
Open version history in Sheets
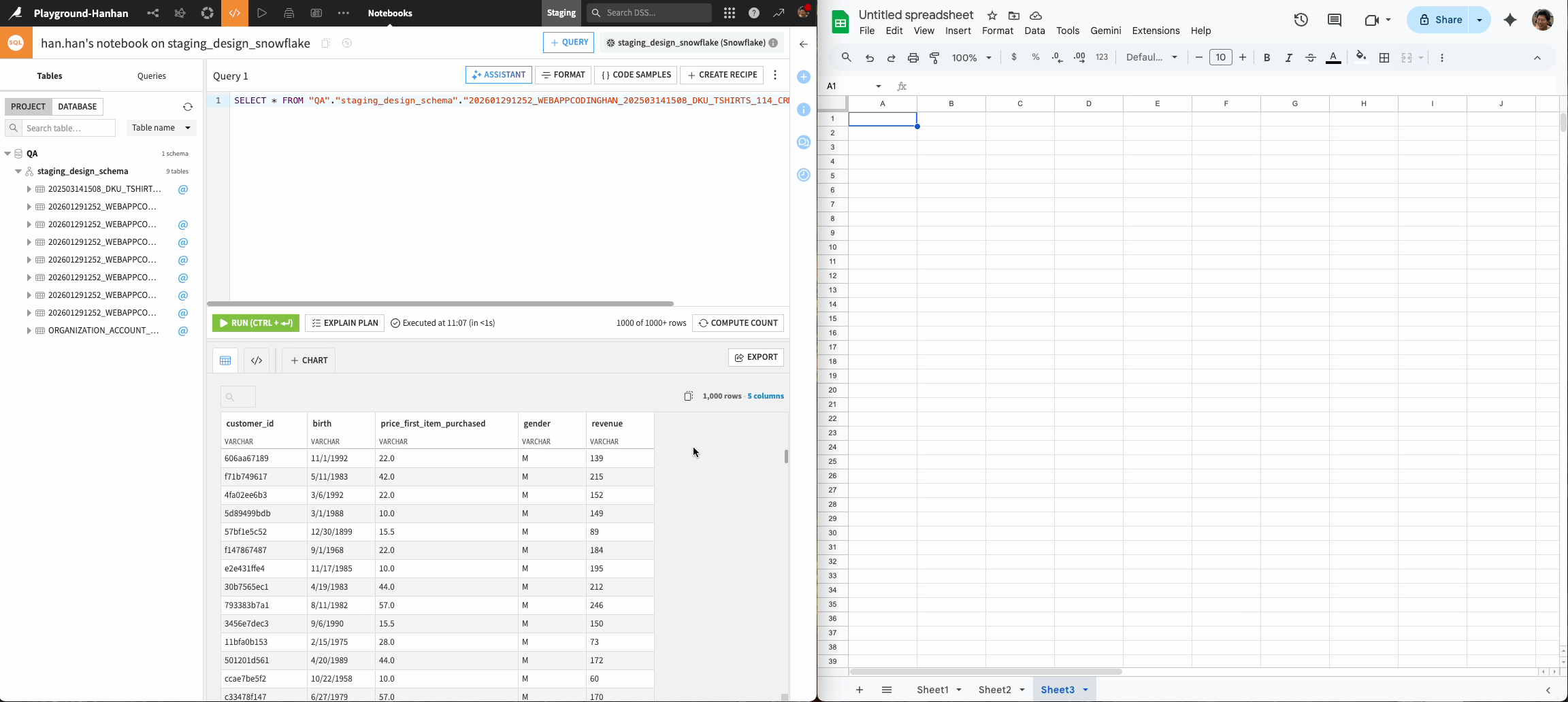point(1301,20)
